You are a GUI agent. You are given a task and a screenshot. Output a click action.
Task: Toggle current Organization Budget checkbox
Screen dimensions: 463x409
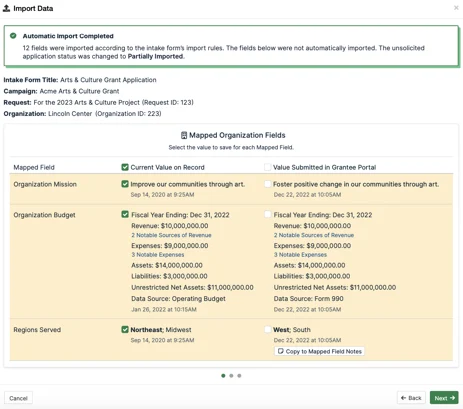[125, 214]
